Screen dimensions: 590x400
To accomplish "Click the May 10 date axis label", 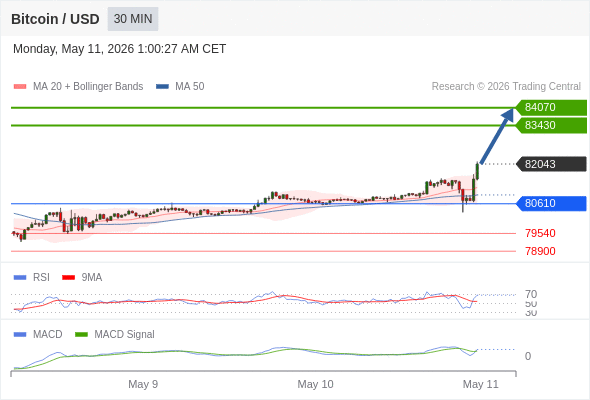I will pyautogui.click(x=315, y=384).
